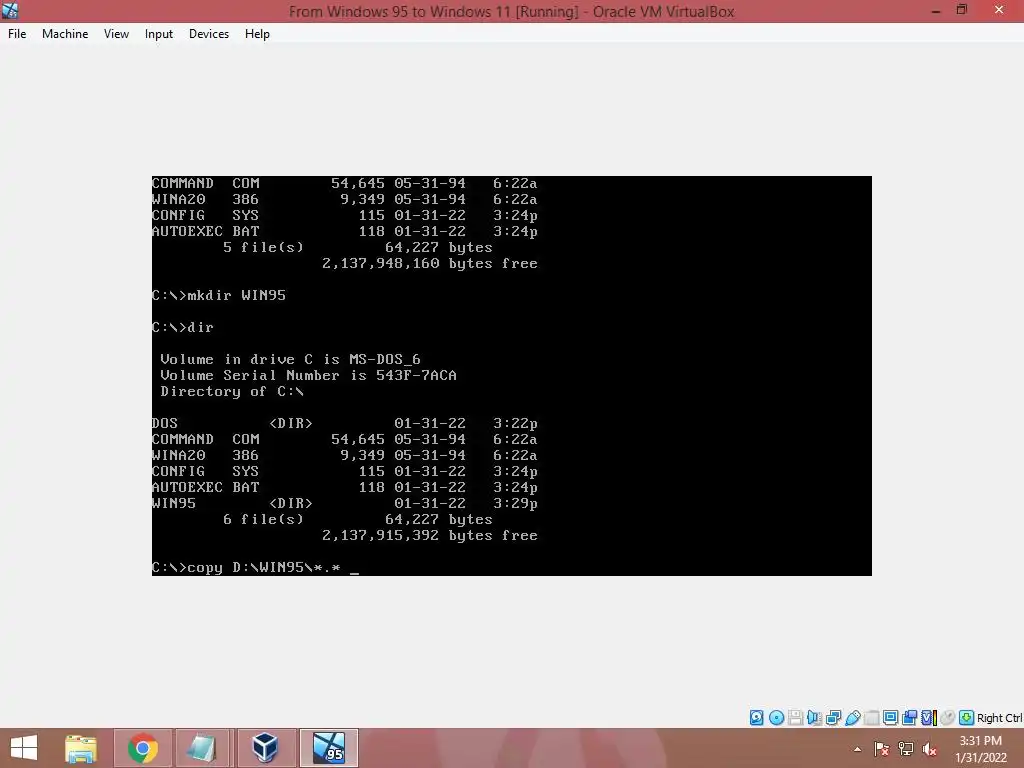Click the optical drive indicator in status bar
Image resolution: width=1024 pixels, height=768 pixels.
coord(776,718)
